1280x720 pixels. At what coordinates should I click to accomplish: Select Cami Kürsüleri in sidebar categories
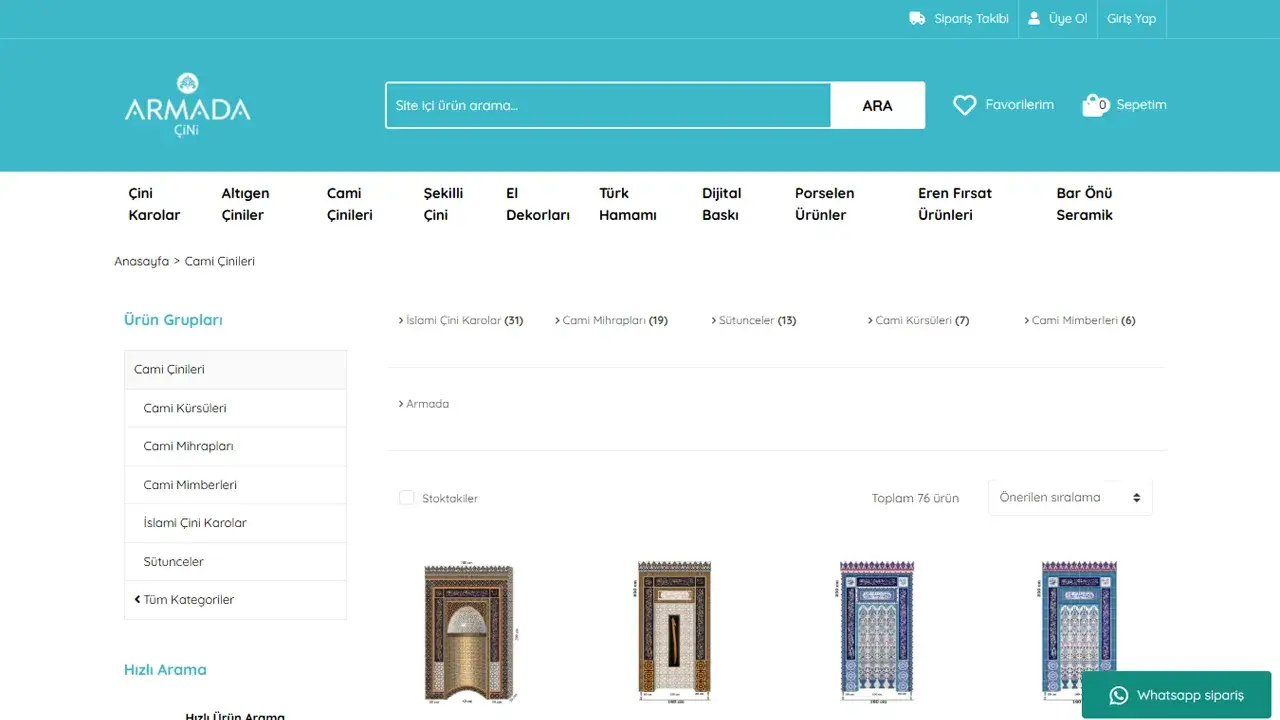tap(185, 408)
